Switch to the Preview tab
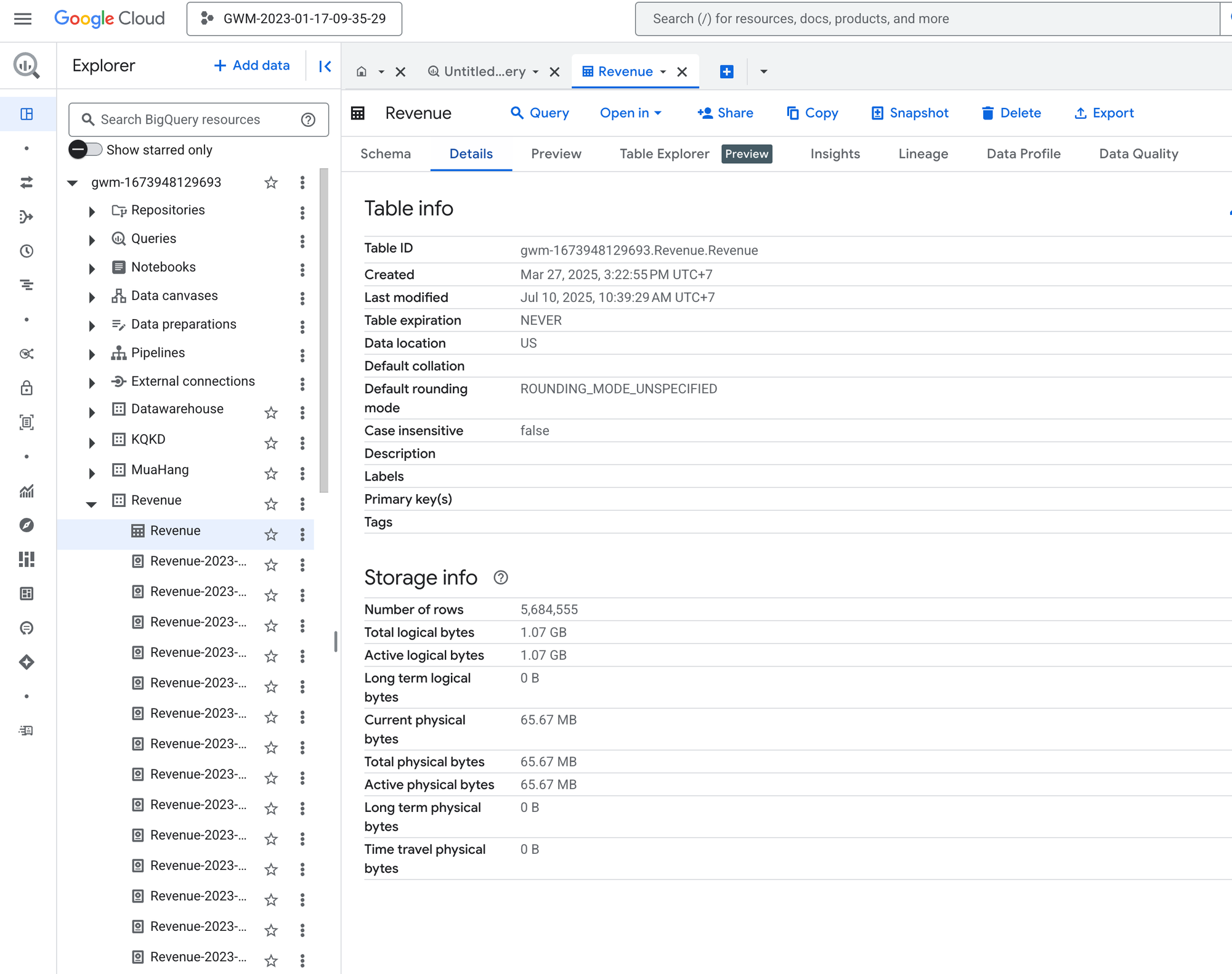The height and width of the screenshot is (974, 1232). point(556,153)
